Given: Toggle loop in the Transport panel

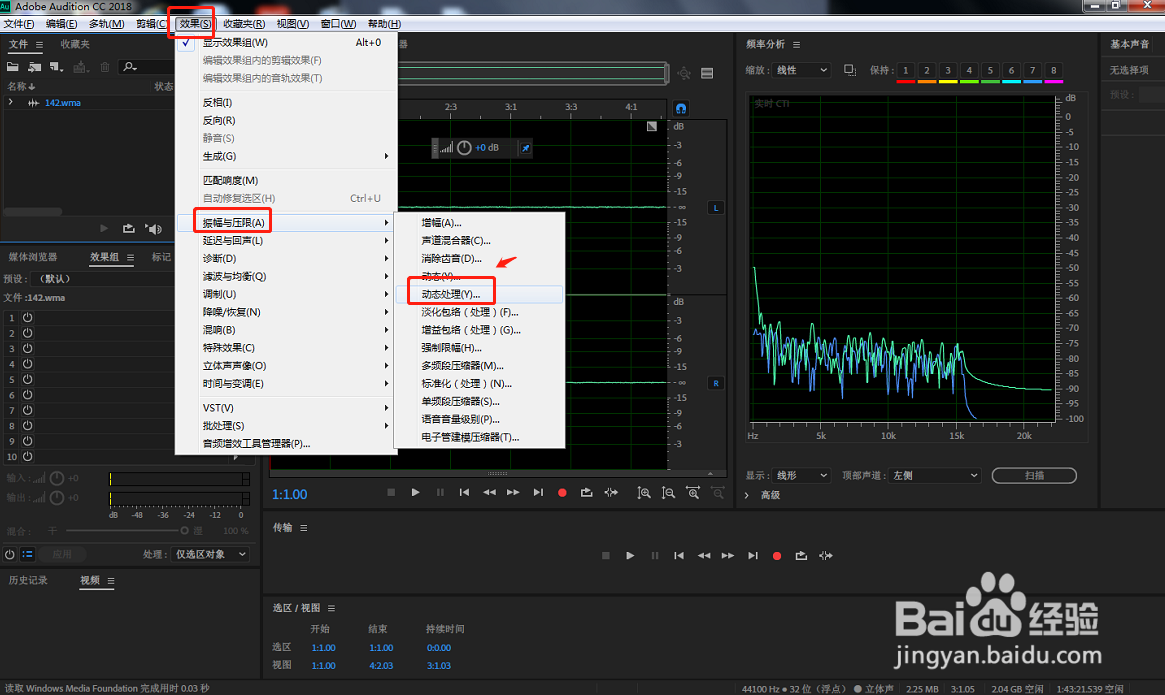Looking at the screenshot, I should tap(801, 555).
